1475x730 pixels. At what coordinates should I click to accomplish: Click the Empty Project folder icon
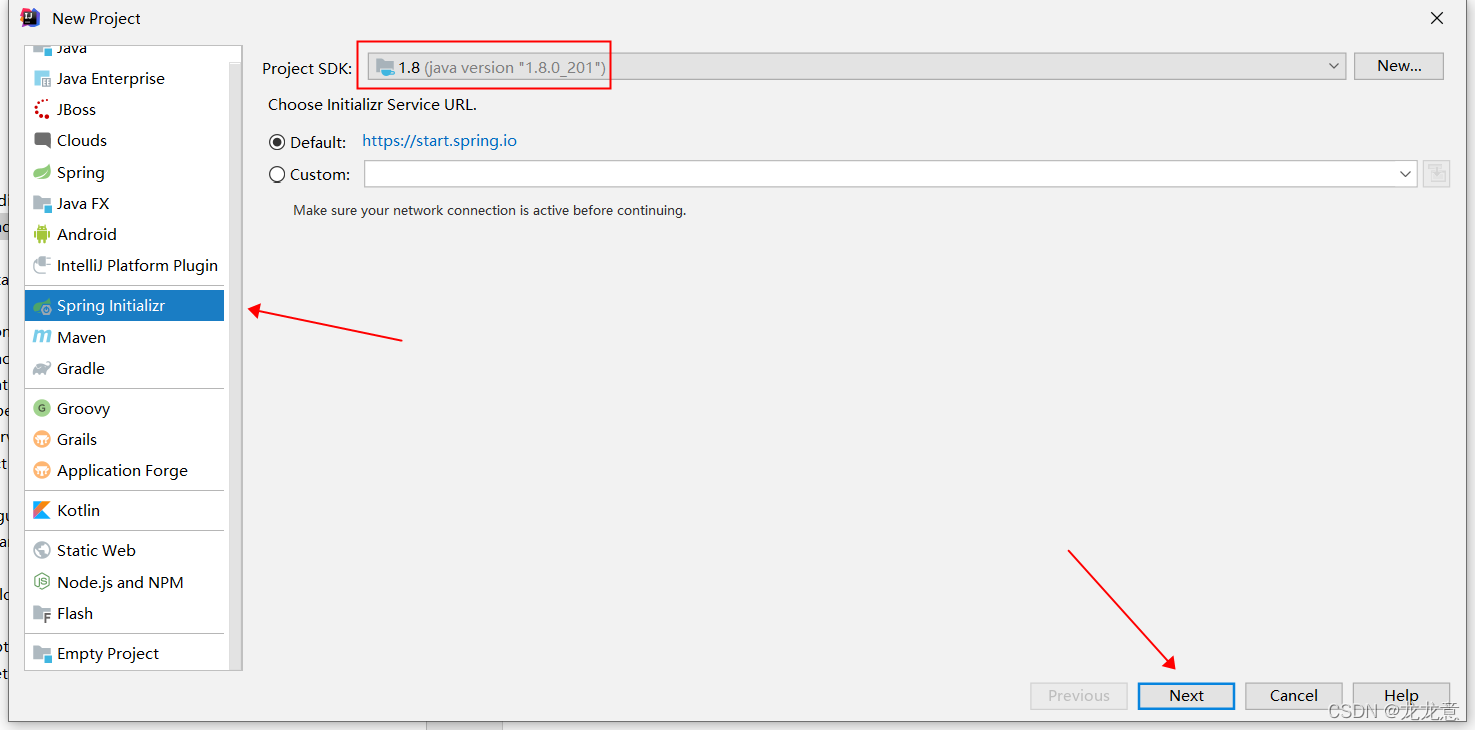click(42, 653)
